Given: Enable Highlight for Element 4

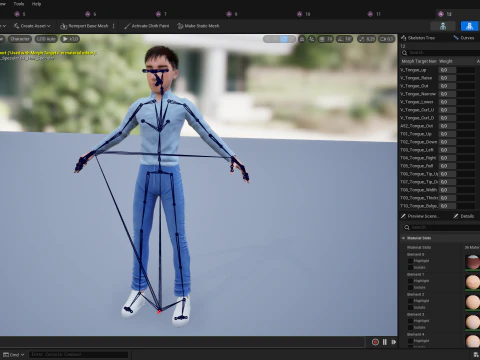Looking at the screenshot, I should (411, 341).
